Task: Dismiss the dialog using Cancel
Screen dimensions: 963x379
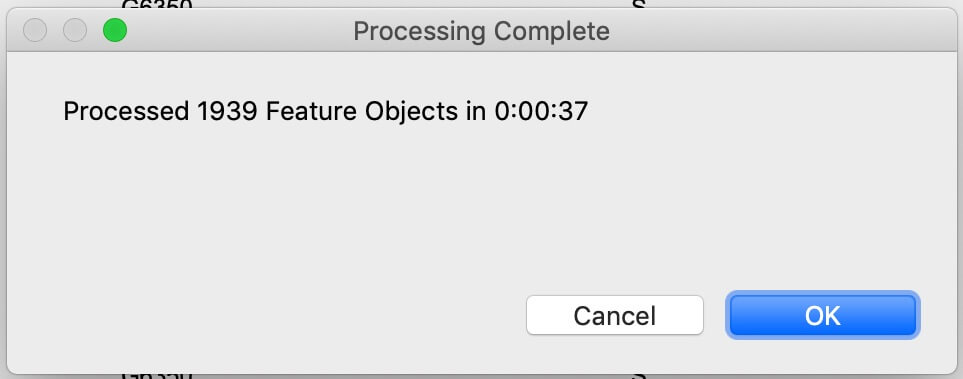Action: pyautogui.click(x=615, y=315)
